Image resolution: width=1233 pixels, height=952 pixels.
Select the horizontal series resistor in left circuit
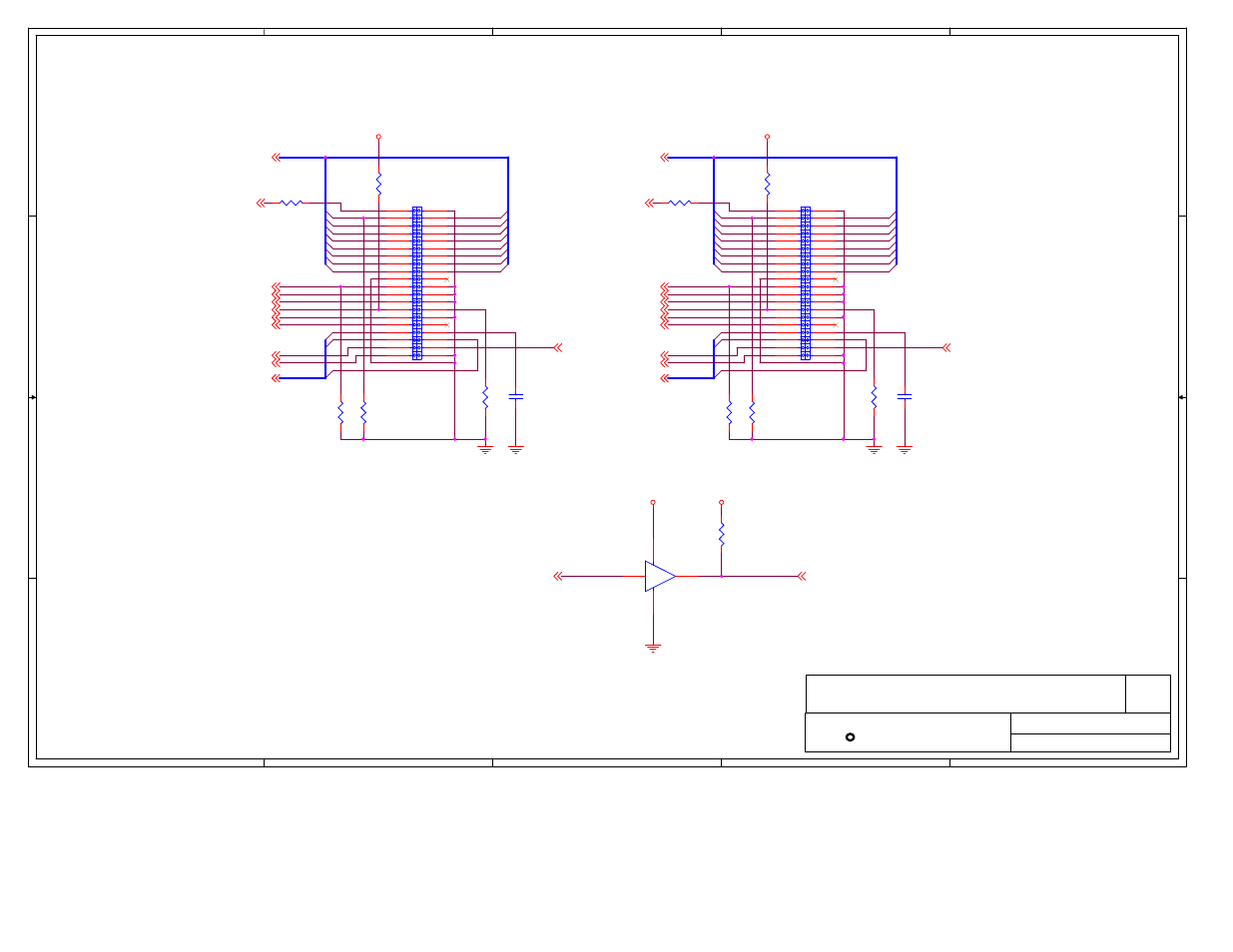click(x=291, y=203)
